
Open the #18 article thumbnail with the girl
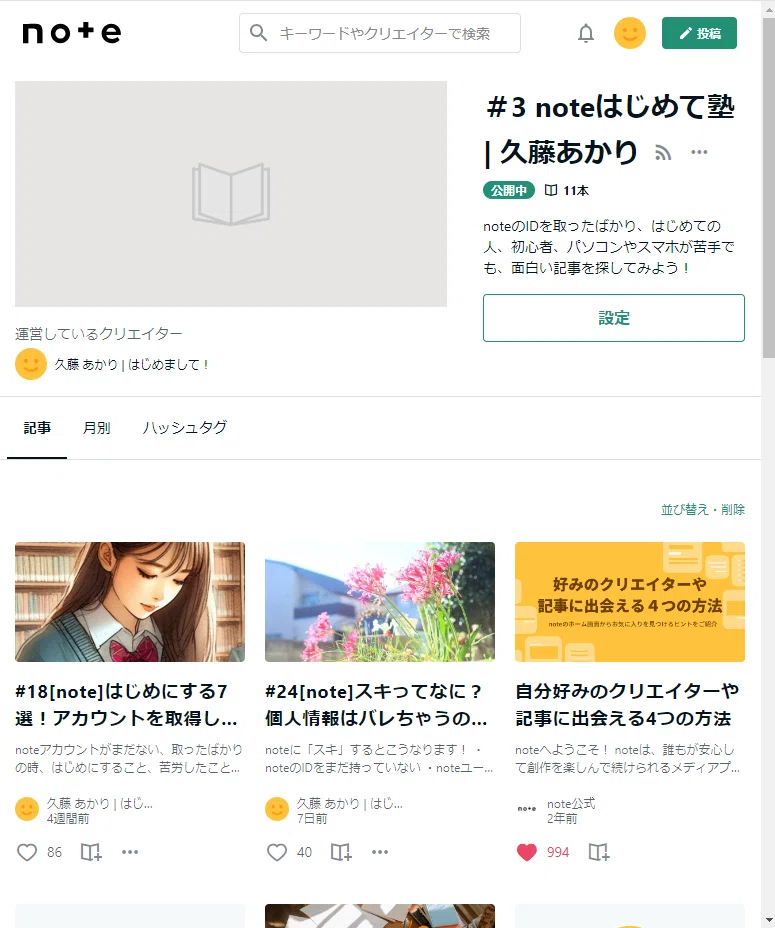(x=130, y=602)
